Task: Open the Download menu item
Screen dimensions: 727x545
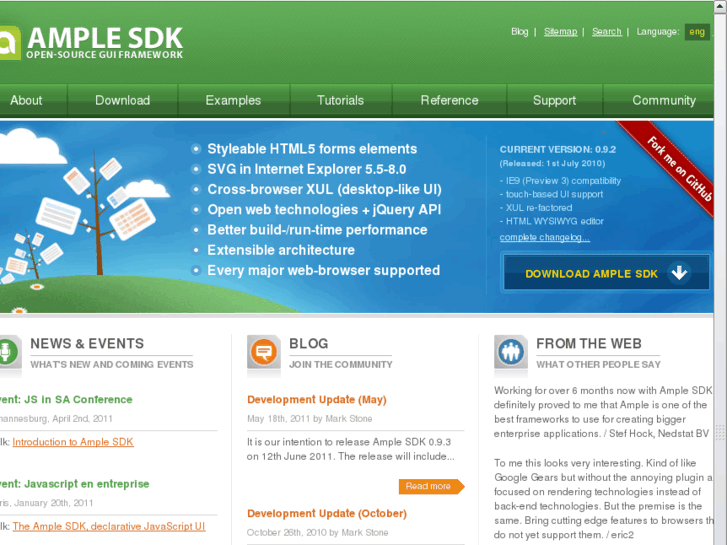Action: (x=122, y=100)
